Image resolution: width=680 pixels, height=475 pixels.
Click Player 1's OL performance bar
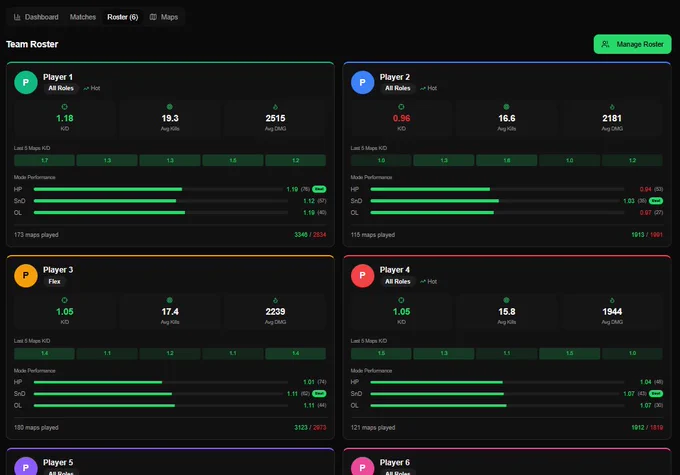tap(160, 213)
